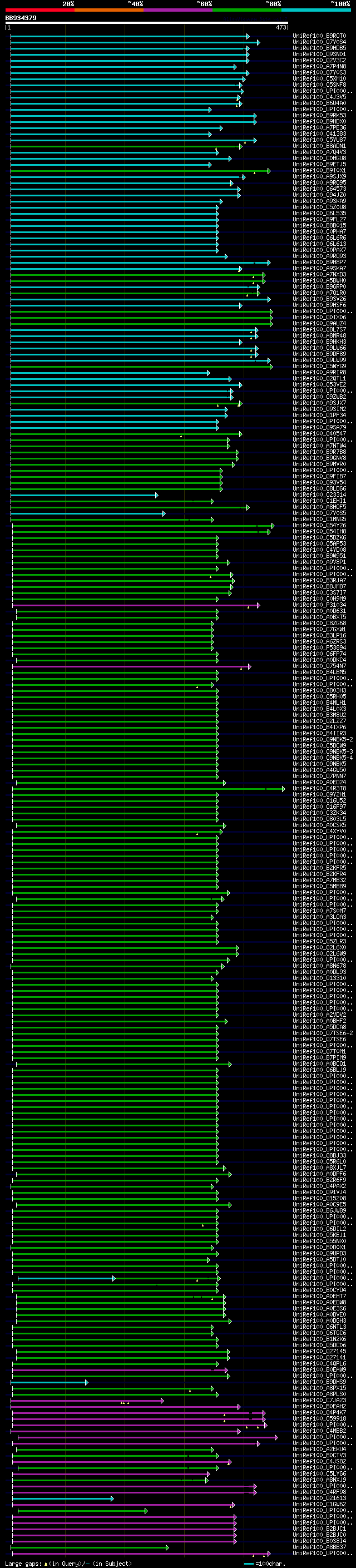Select the UniRef100_Q41383 label
Screen dimensions: 356x1568
pyautogui.click(x=319, y=134)
